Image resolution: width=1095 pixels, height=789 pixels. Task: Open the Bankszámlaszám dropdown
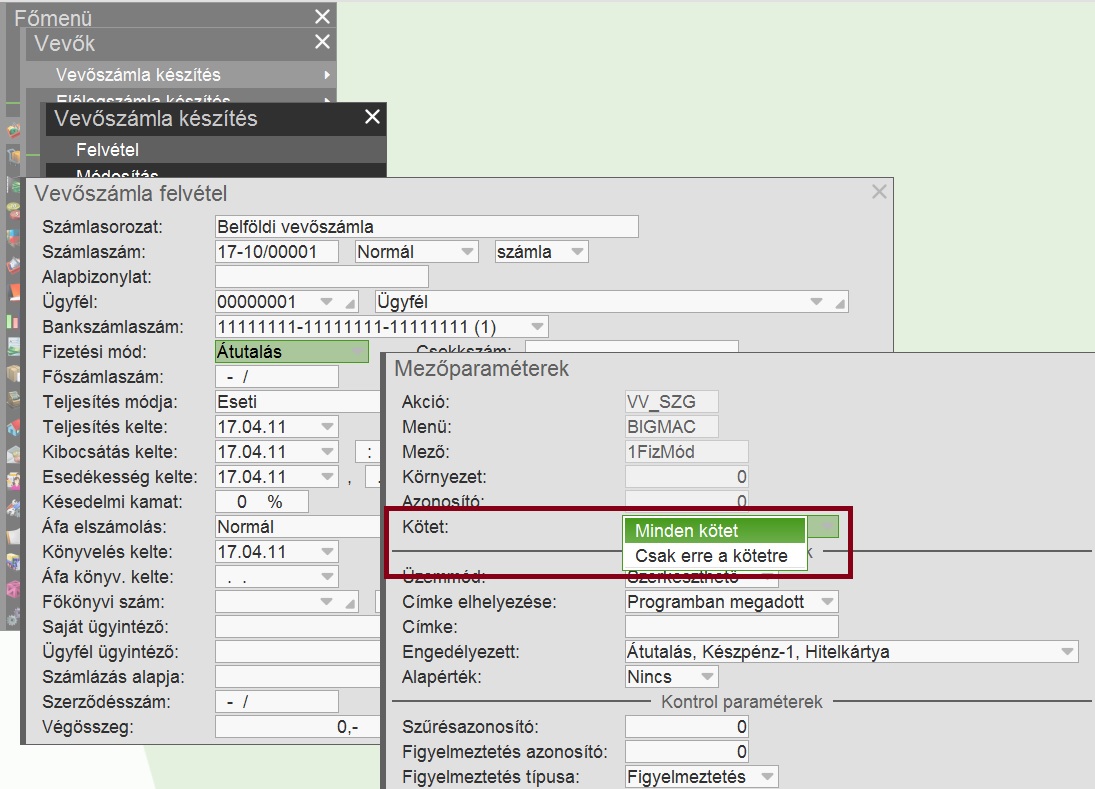tap(537, 327)
